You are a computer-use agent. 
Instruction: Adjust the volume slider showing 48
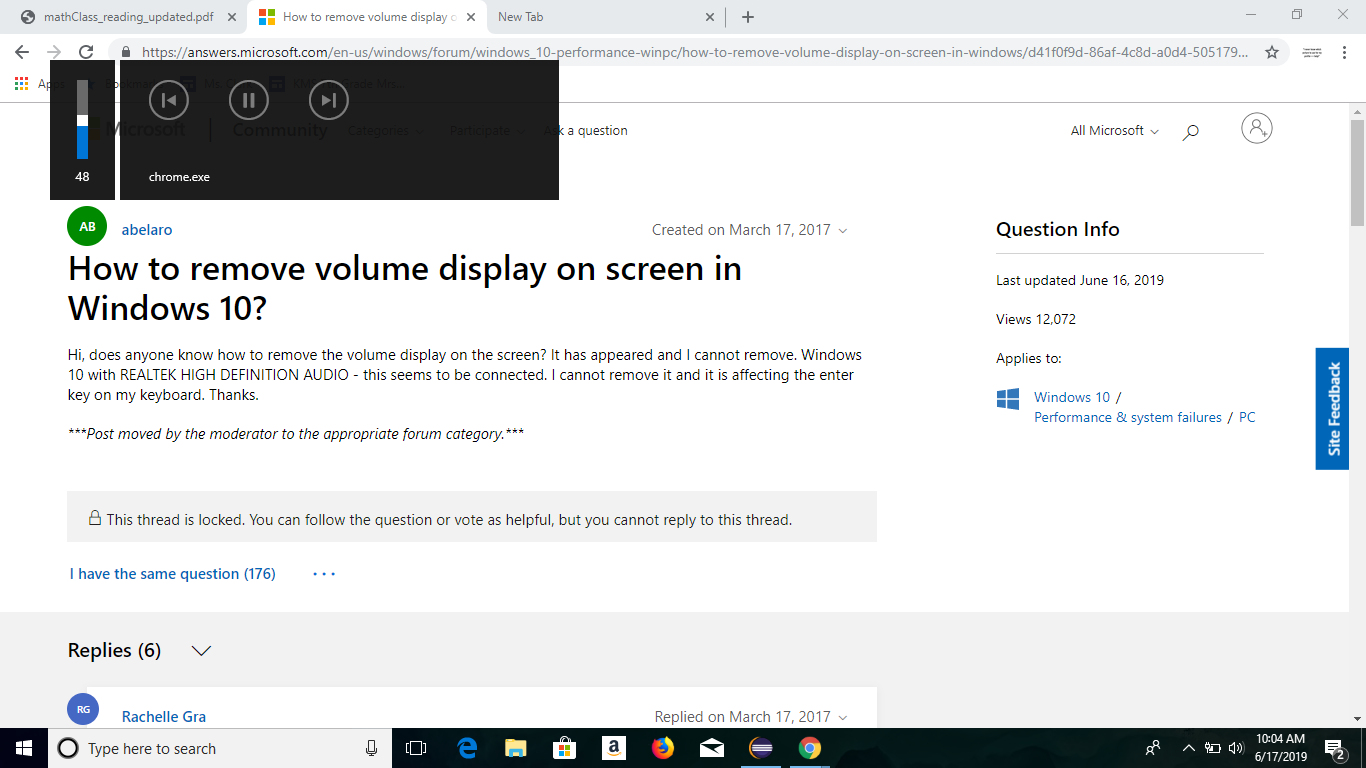tap(82, 120)
